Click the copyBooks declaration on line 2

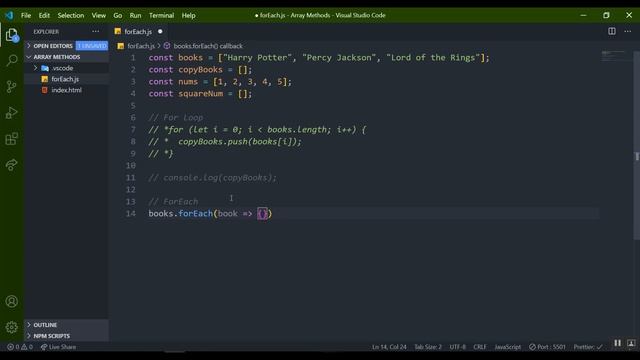click(x=200, y=70)
